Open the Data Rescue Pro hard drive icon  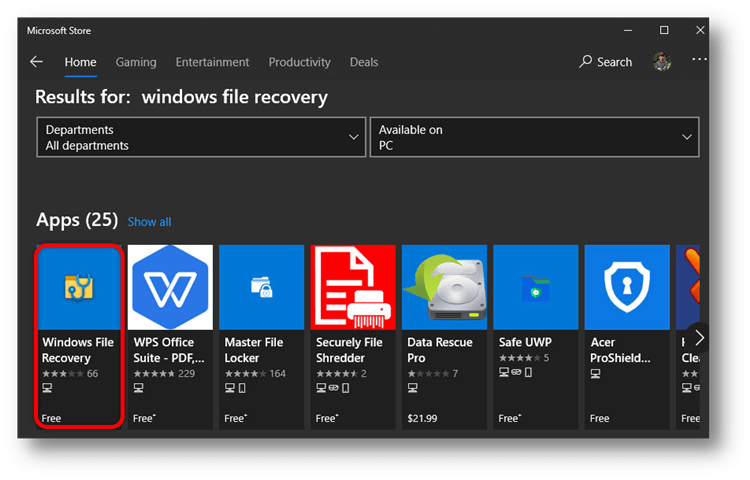[444, 287]
